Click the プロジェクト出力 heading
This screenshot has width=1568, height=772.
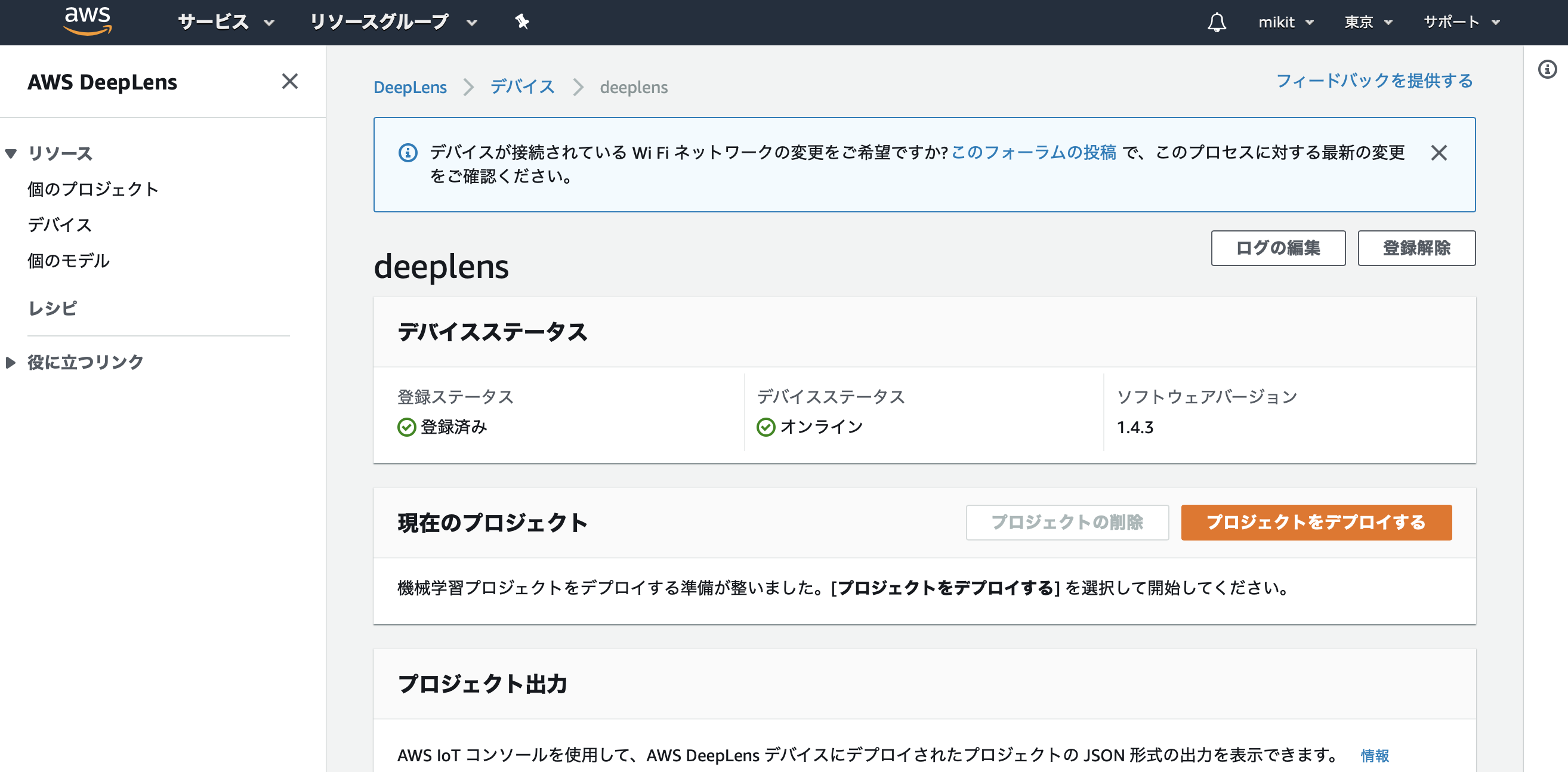(x=482, y=684)
